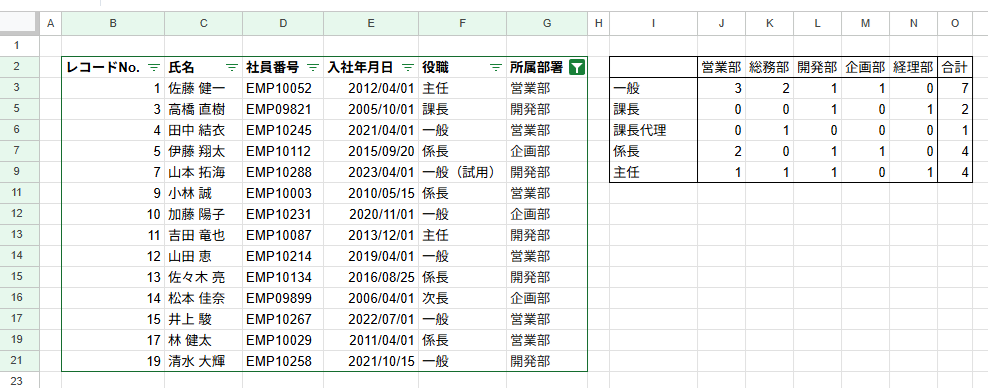Click 合計 header in summary table

pos(955,67)
